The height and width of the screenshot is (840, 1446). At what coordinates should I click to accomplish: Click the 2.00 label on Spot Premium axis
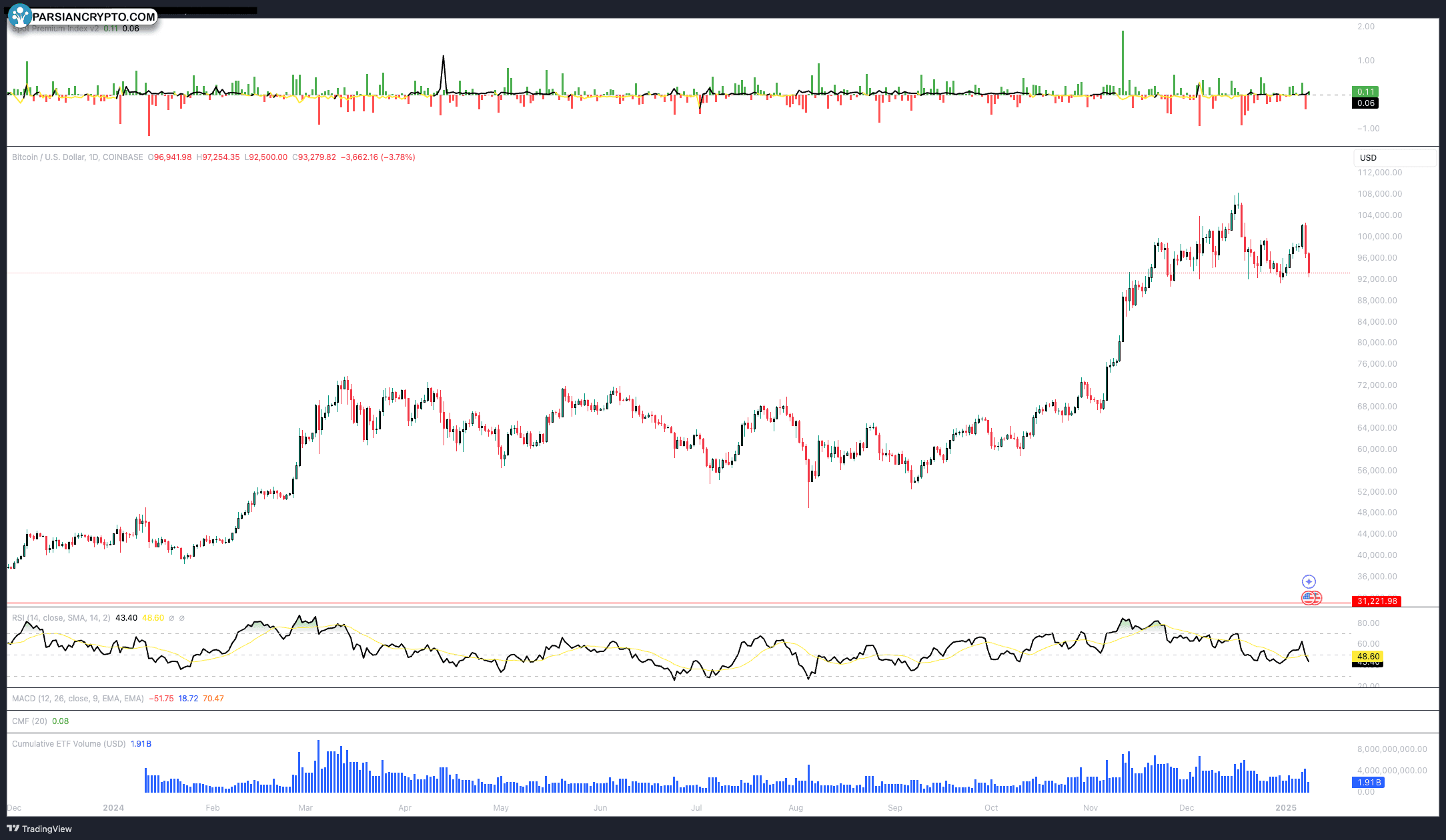(1366, 27)
